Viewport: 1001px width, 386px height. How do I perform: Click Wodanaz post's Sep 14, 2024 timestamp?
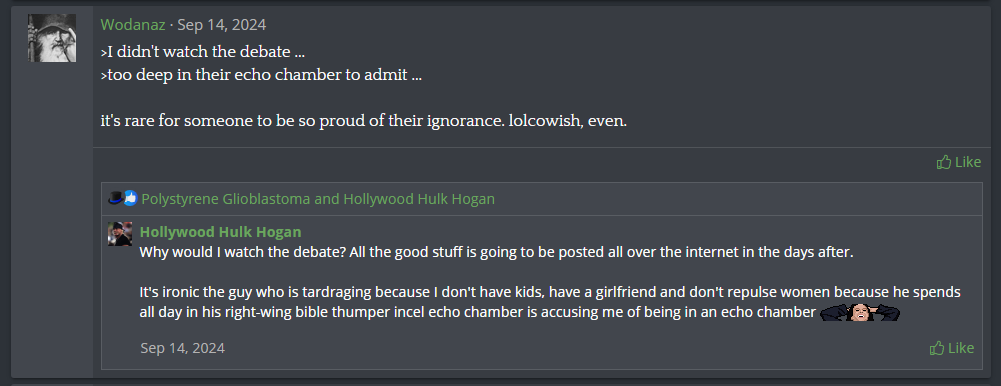click(222, 25)
